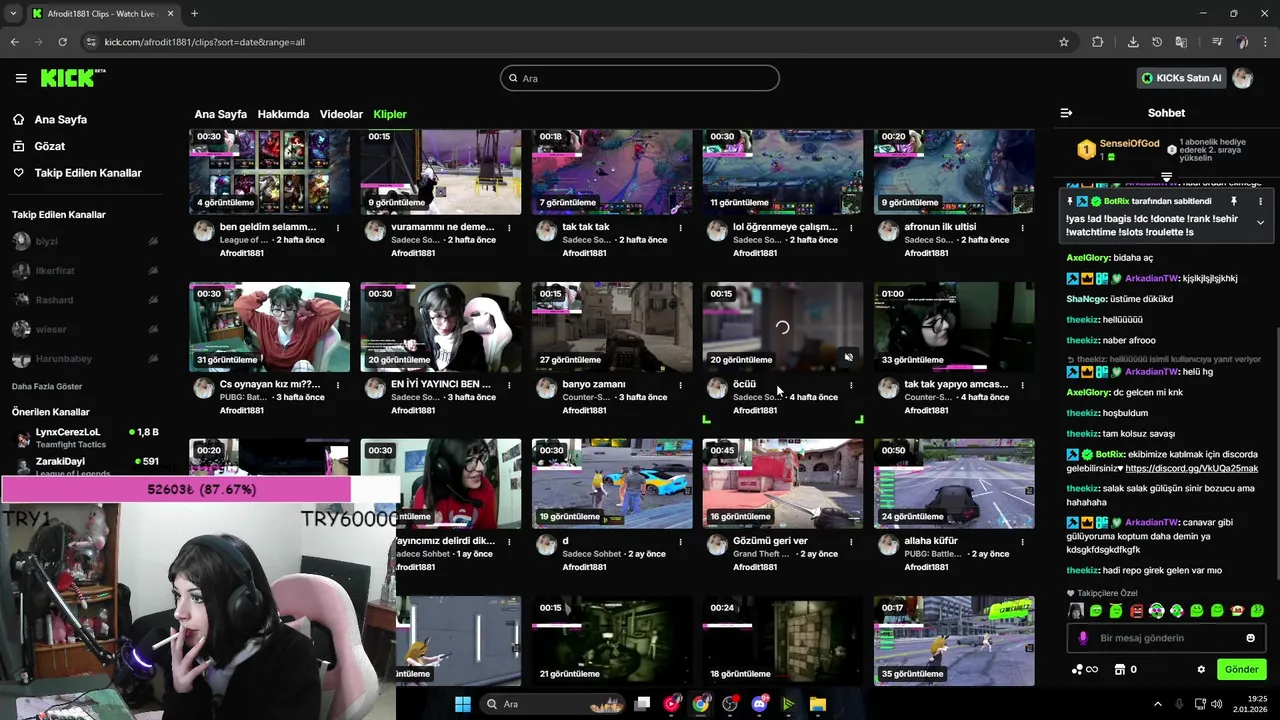Image resolution: width=1280 pixels, height=720 pixels.
Task: Go back in browser history
Action: click(14, 42)
